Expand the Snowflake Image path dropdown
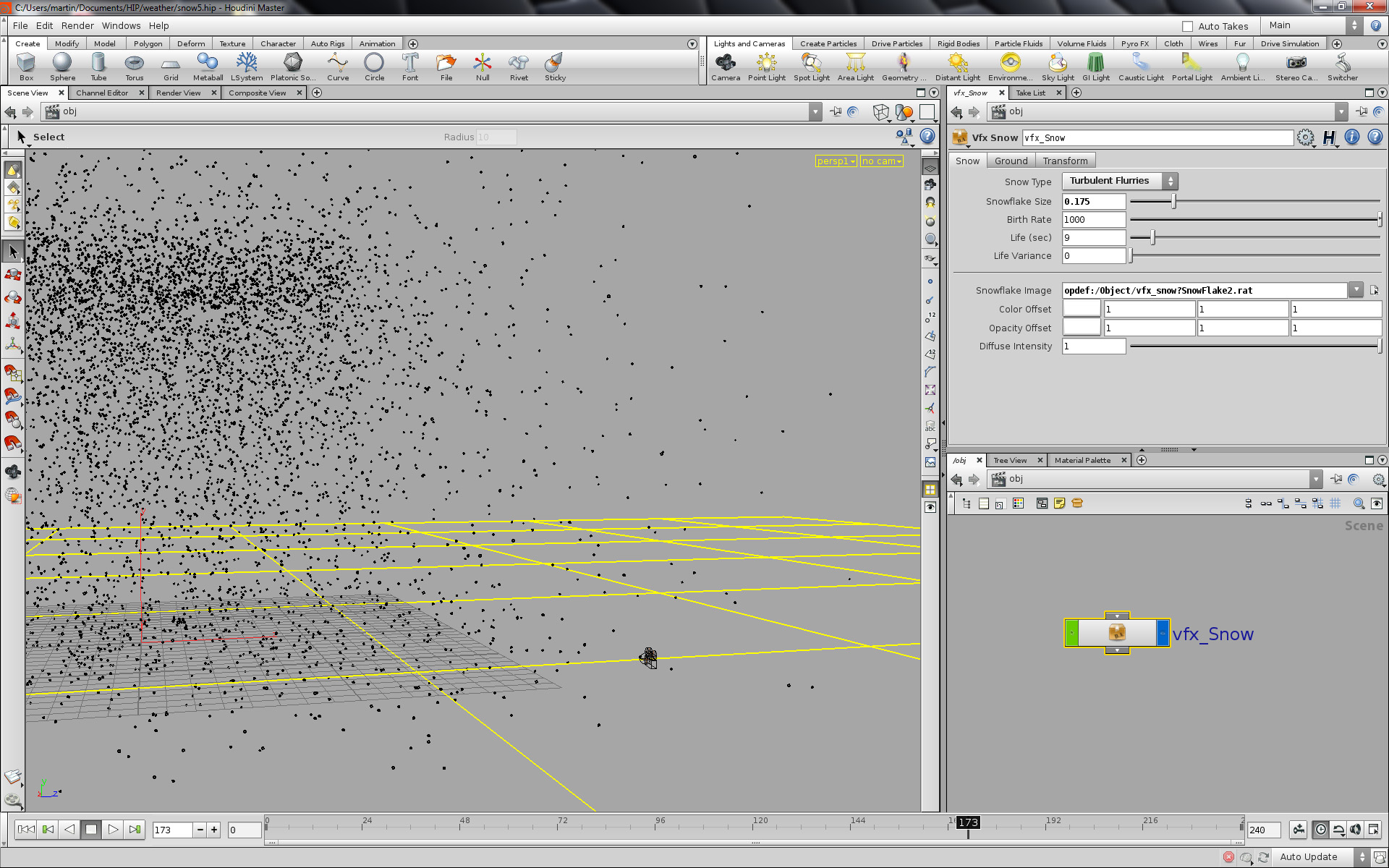The width and height of the screenshot is (1389, 868). 1356,290
